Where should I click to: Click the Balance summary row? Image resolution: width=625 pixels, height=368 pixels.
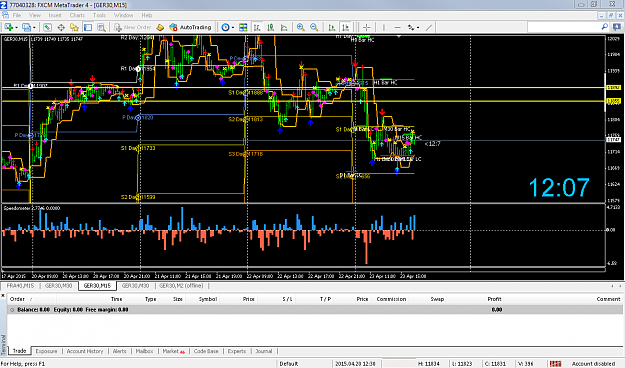(x=315, y=309)
